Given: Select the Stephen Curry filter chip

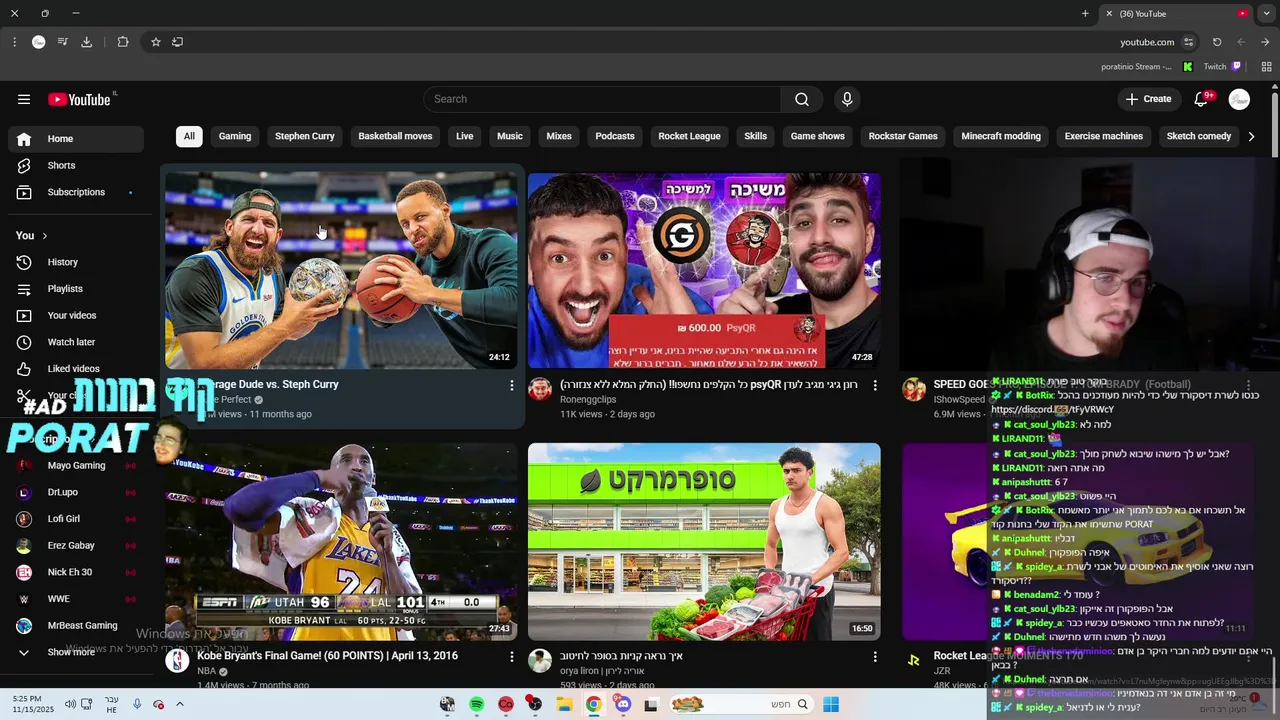Looking at the screenshot, I should 305,136.
